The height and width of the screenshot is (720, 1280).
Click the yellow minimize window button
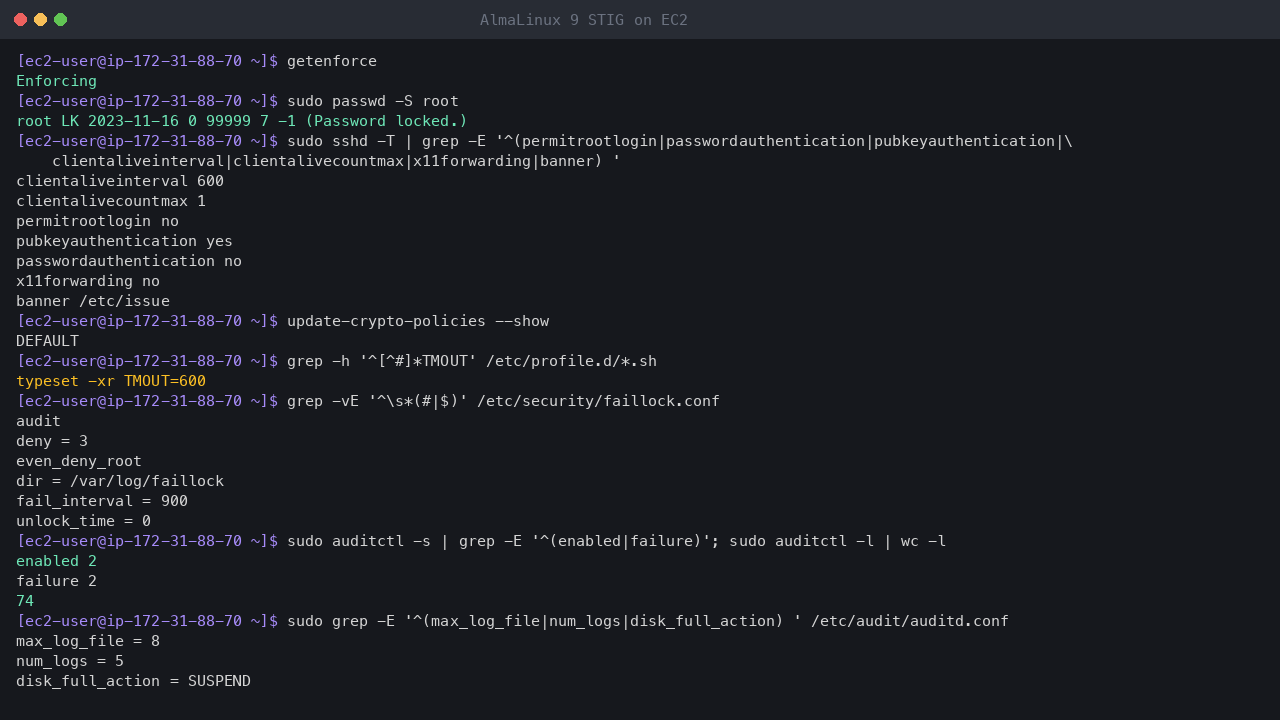pos(40,19)
